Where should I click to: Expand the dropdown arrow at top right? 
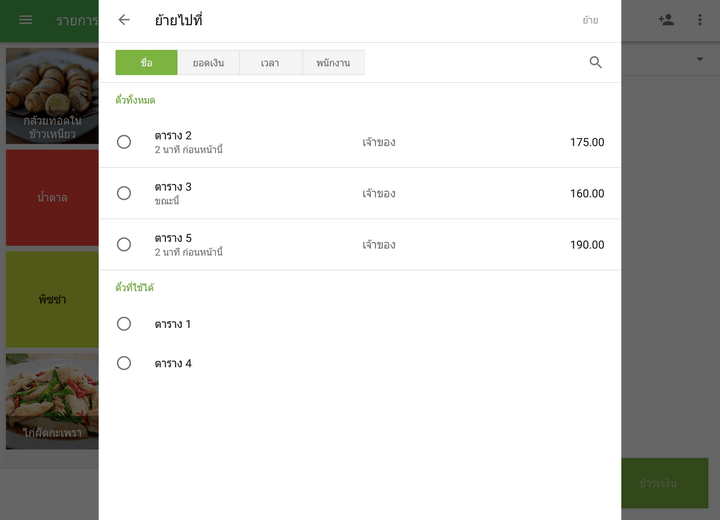(x=700, y=60)
